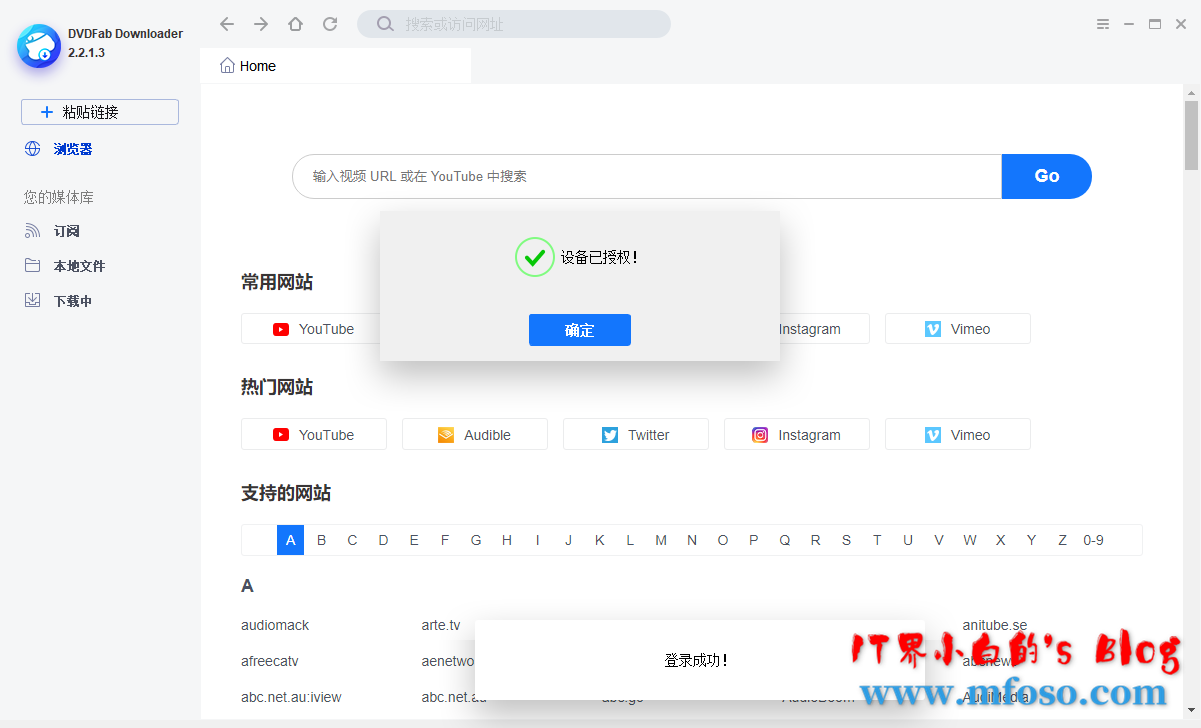The height and width of the screenshot is (728, 1201).
Task: Click the 设备已授权 dialog message text
Action: click(x=599, y=257)
